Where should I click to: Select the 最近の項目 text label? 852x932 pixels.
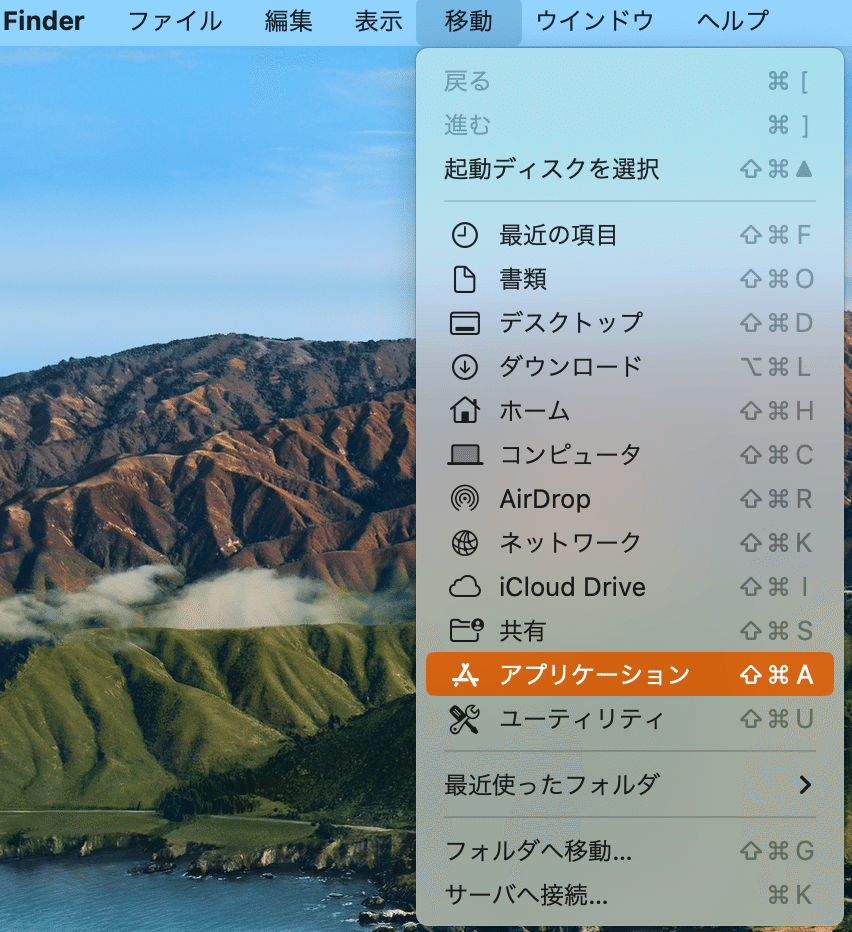[558, 235]
